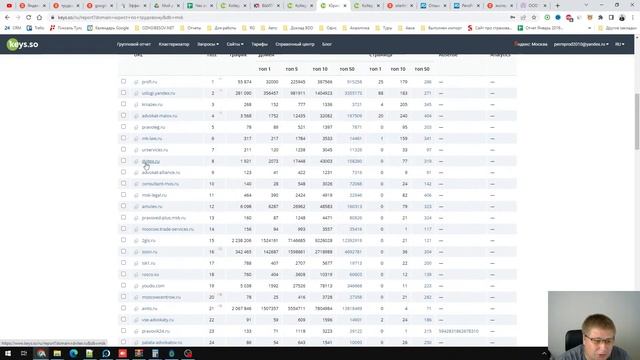640x360 pixels.
Task: Click the webcam video overlay
Action: coord(594,325)
